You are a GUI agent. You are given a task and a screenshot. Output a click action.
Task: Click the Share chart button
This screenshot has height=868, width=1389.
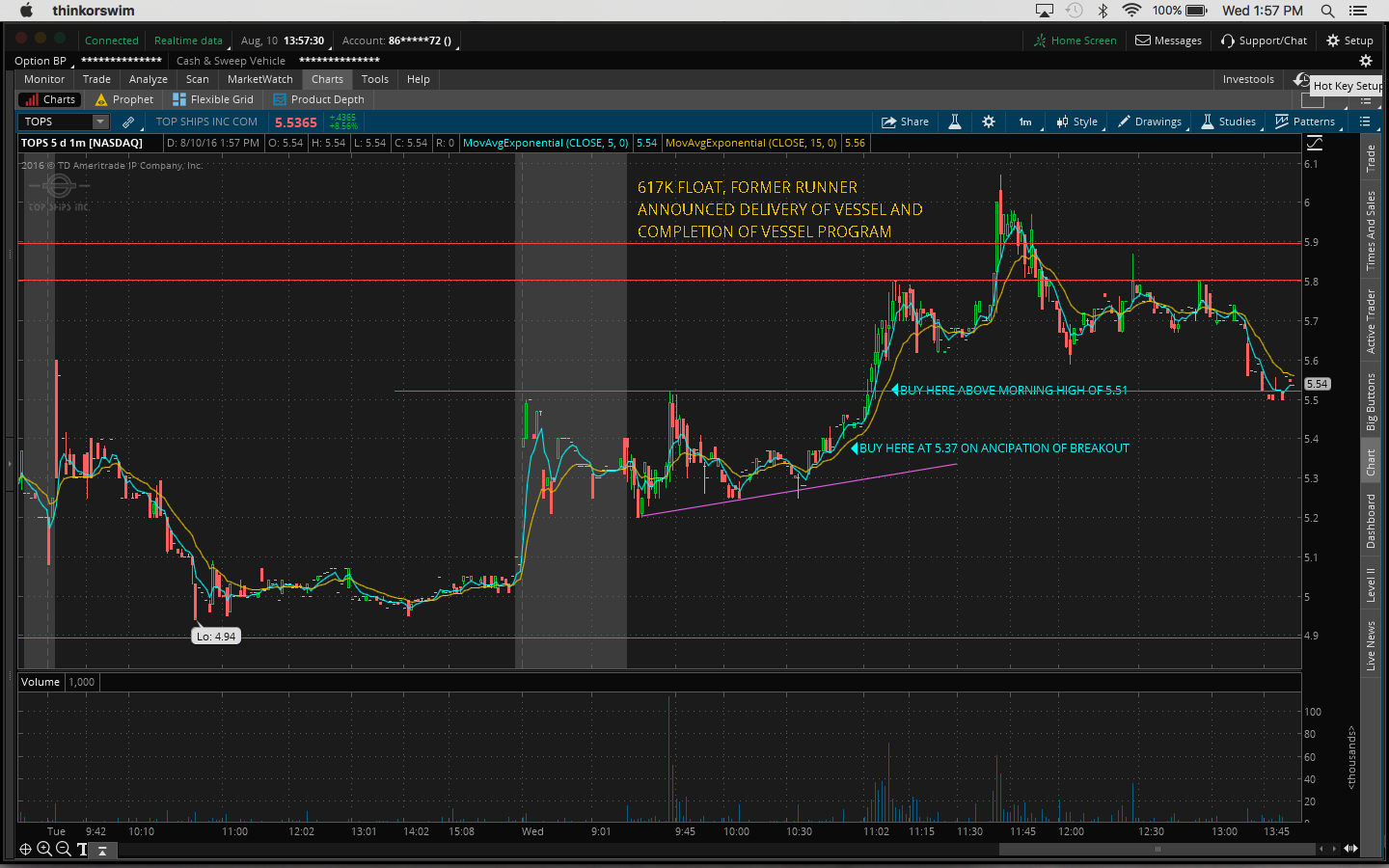coord(905,122)
